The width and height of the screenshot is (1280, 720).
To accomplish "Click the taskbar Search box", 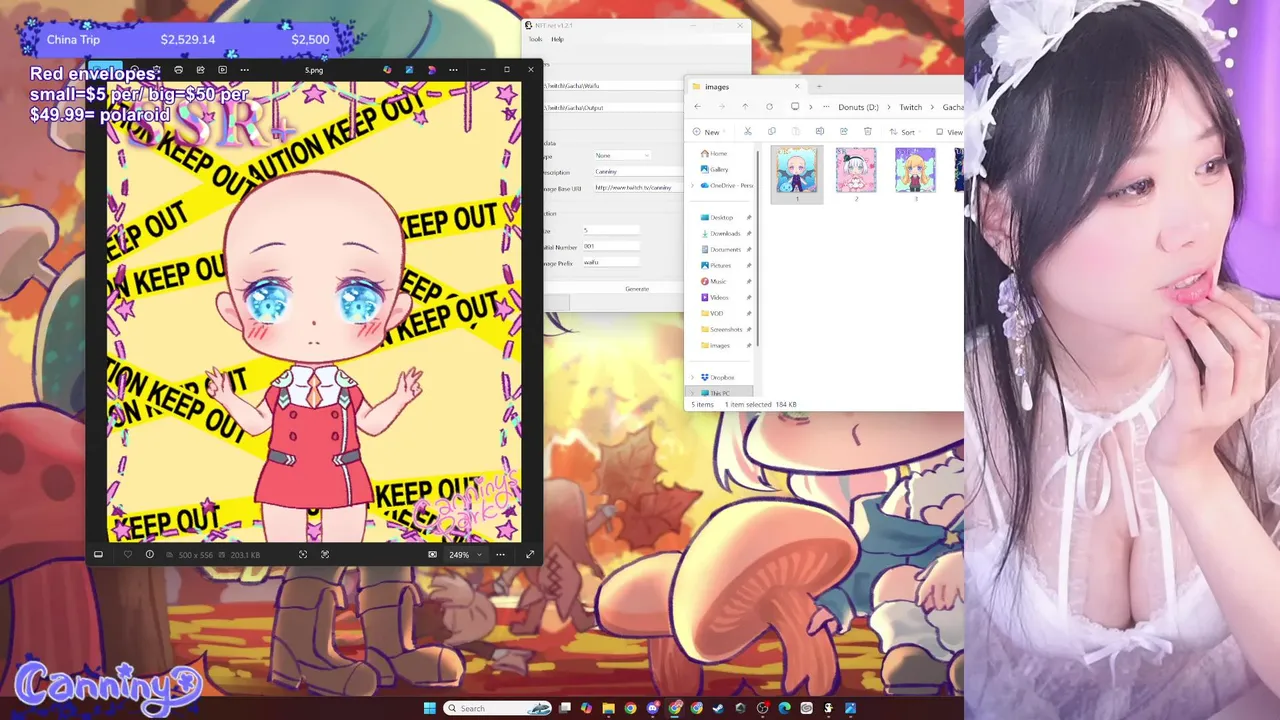I will [x=498, y=708].
